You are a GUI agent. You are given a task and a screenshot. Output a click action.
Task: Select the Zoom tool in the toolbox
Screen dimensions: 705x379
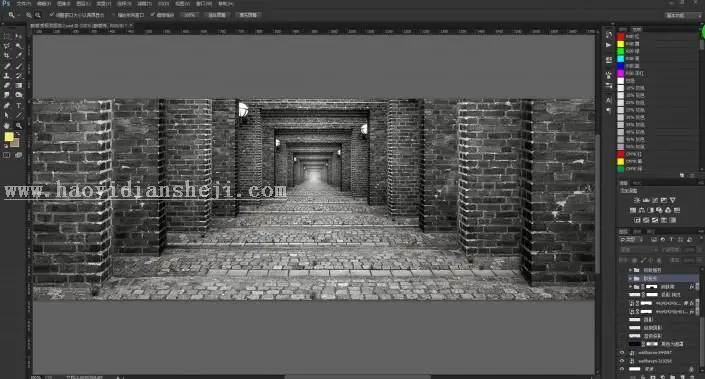point(19,126)
